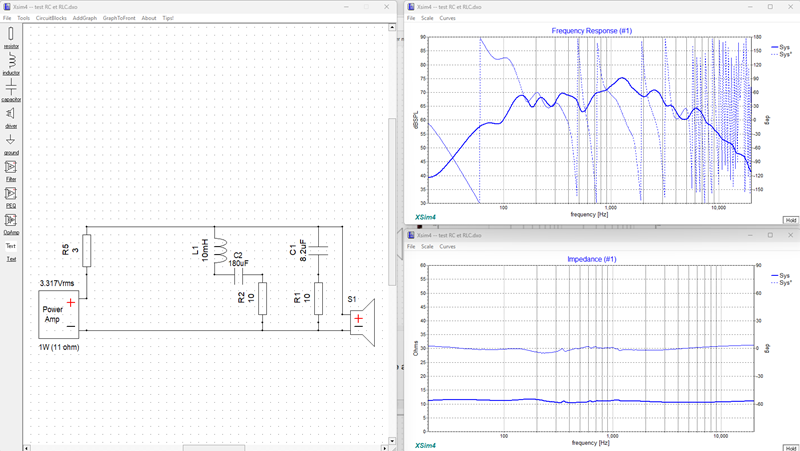Click the GraphToFront menu item
This screenshot has height=451, width=800.
119,18
